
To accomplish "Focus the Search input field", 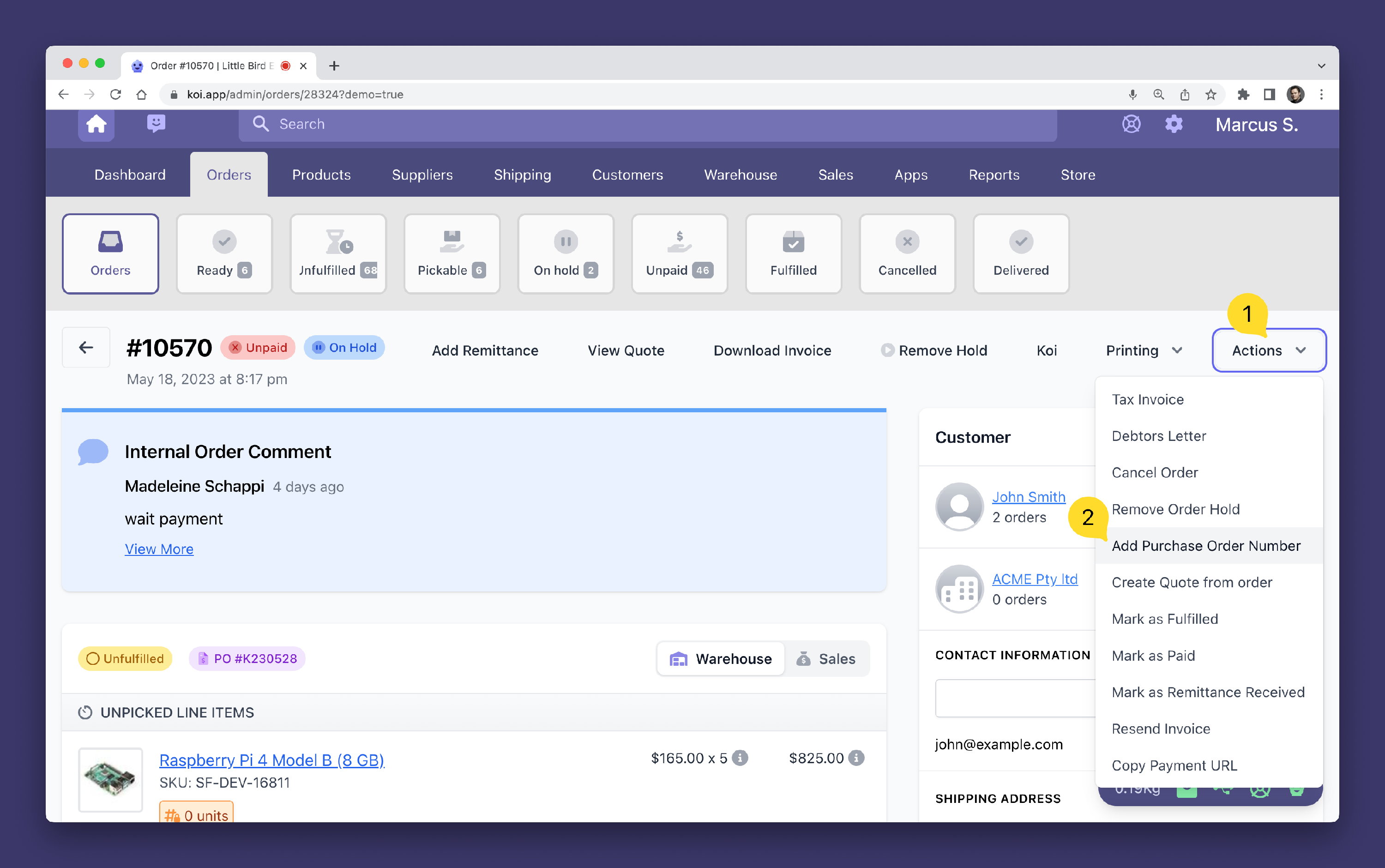I will click(x=647, y=124).
